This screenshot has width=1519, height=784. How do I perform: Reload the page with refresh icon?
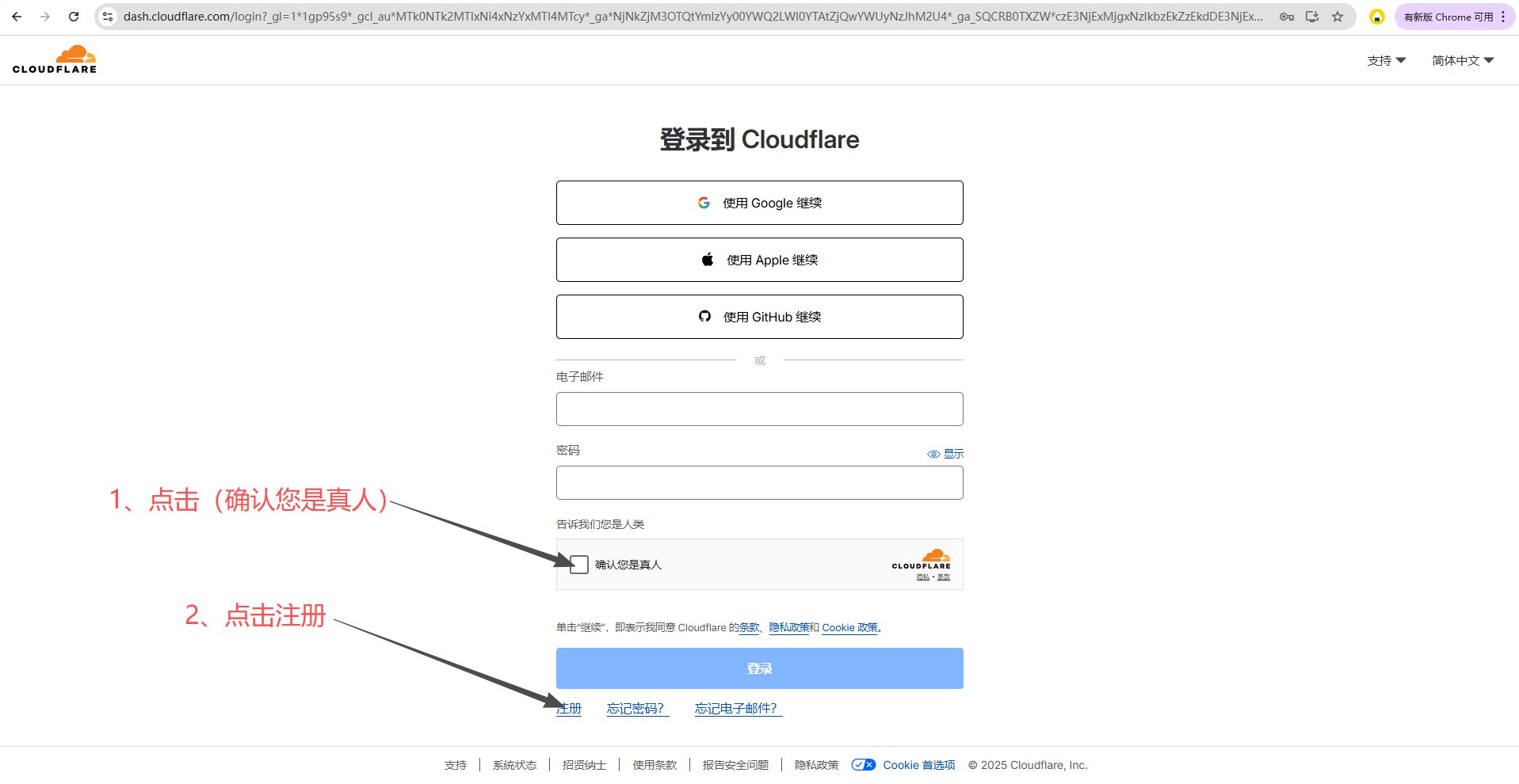coord(74,17)
